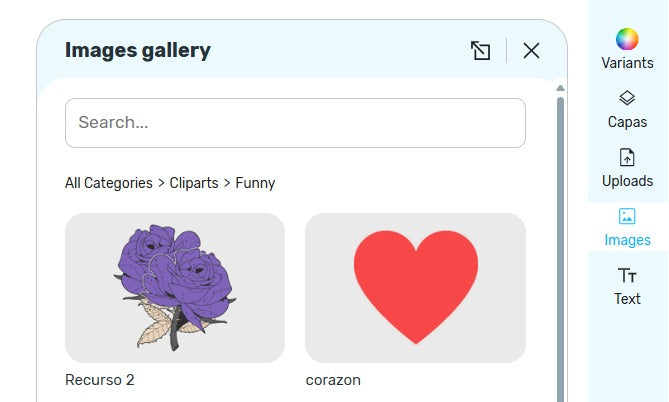Switch to the Uploads tab label
This screenshot has width=669, height=402.
click(627, 181)
